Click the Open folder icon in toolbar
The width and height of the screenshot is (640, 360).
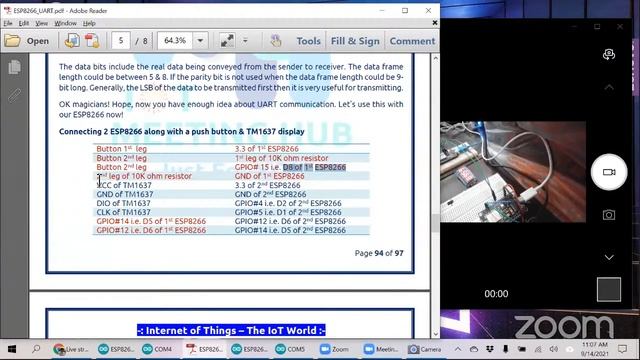(x=13, y=41)
